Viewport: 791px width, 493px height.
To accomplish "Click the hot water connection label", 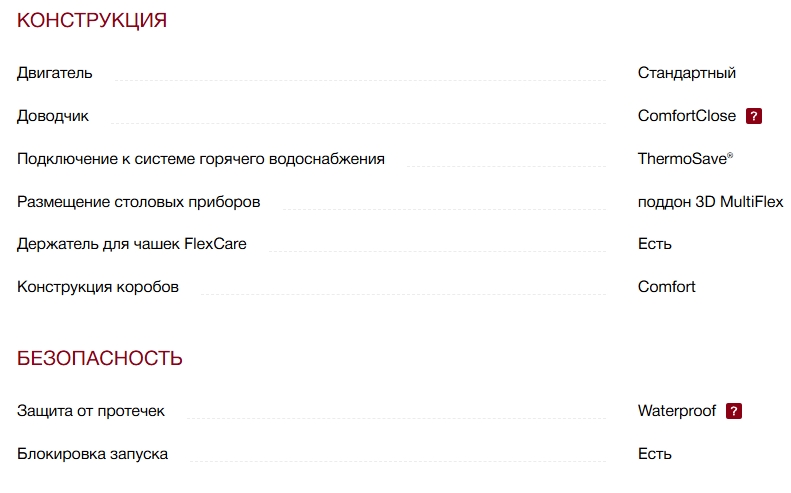I will 201,159.
